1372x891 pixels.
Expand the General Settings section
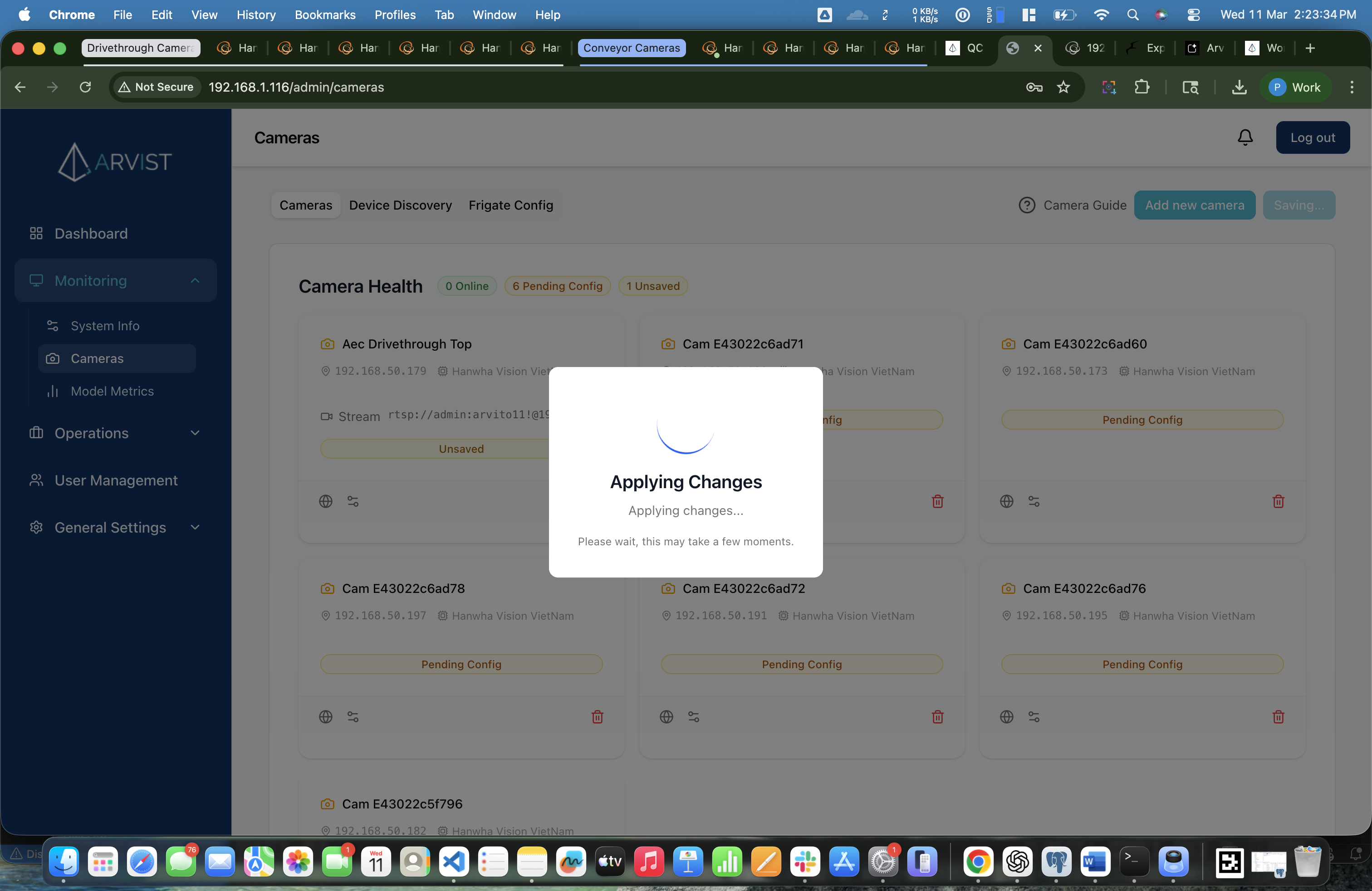(x=195, y=527)
